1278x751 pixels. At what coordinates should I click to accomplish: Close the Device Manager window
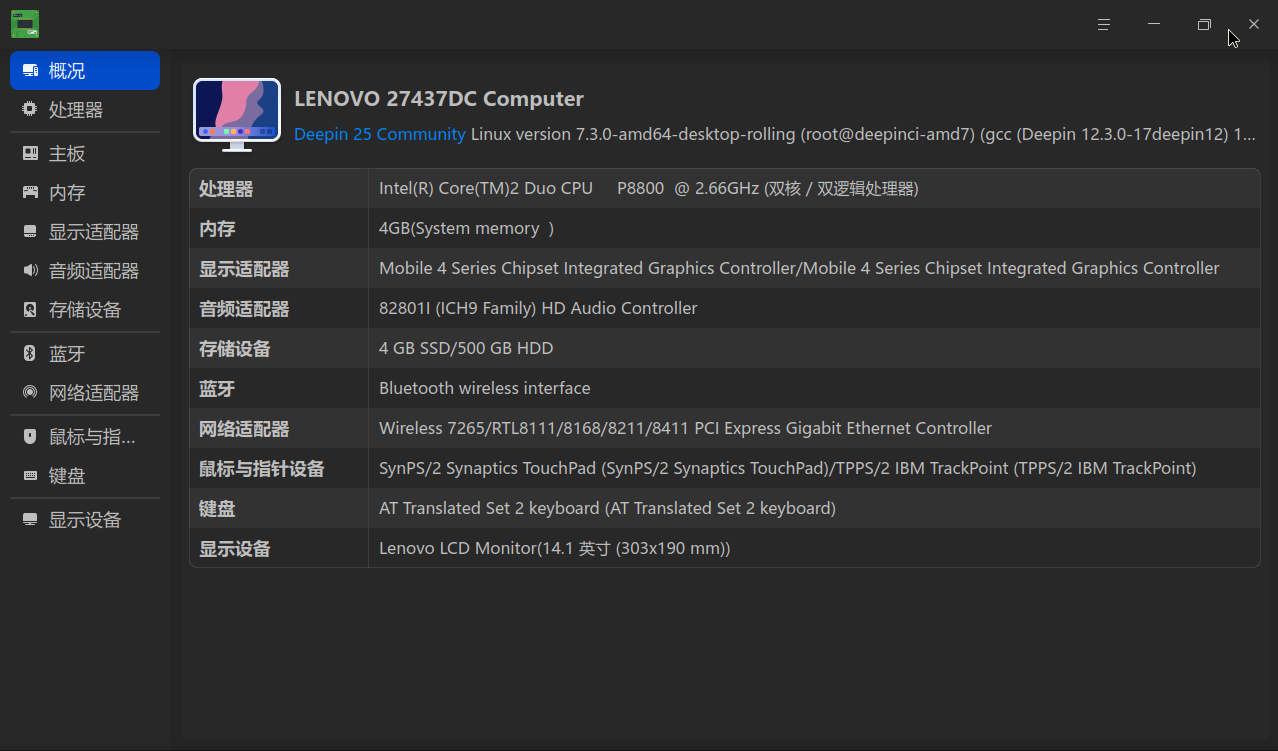(x=1254, y=24)
